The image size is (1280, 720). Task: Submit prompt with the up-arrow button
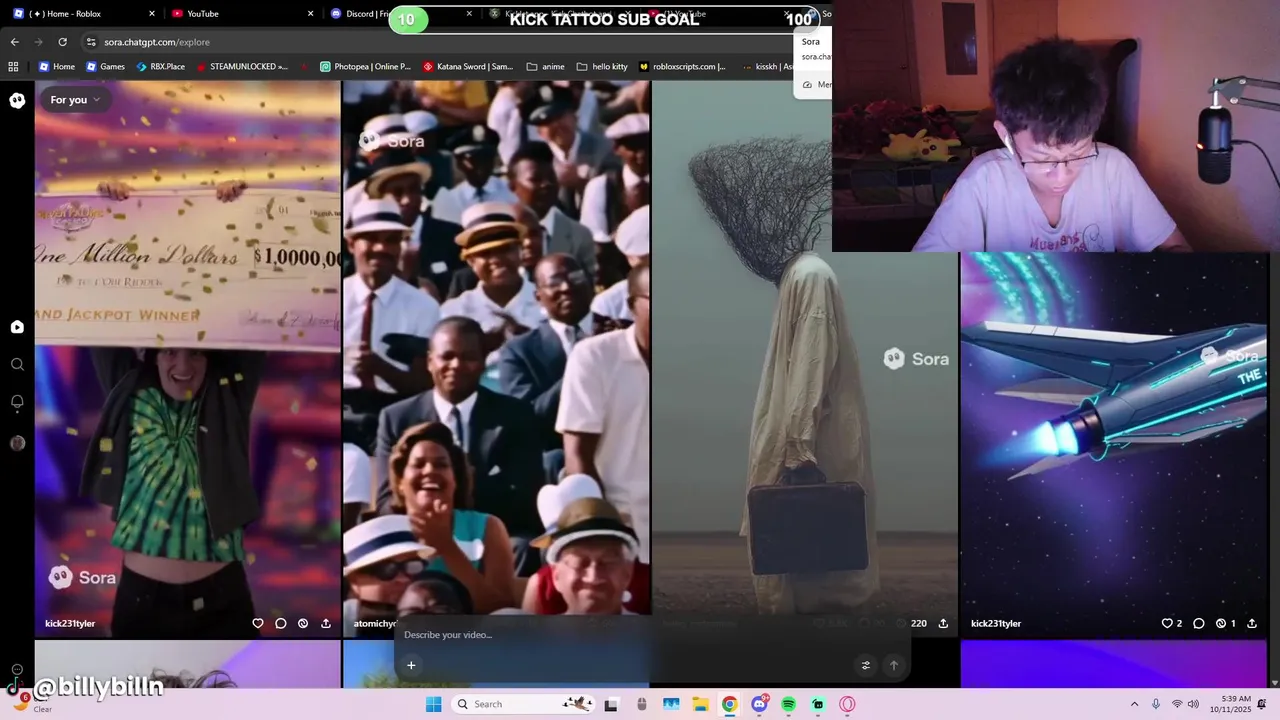point(894,665)
